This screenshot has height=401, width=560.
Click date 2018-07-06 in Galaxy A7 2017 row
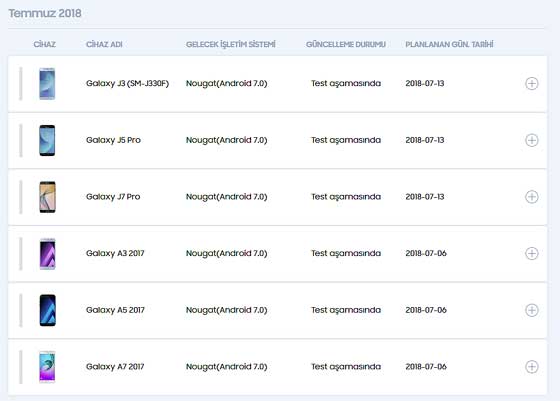point(426,366)
